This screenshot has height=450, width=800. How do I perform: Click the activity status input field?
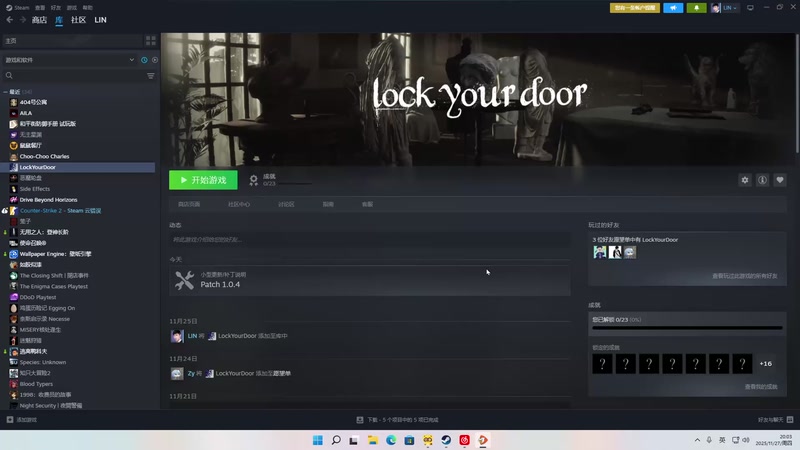coord(370,239)
